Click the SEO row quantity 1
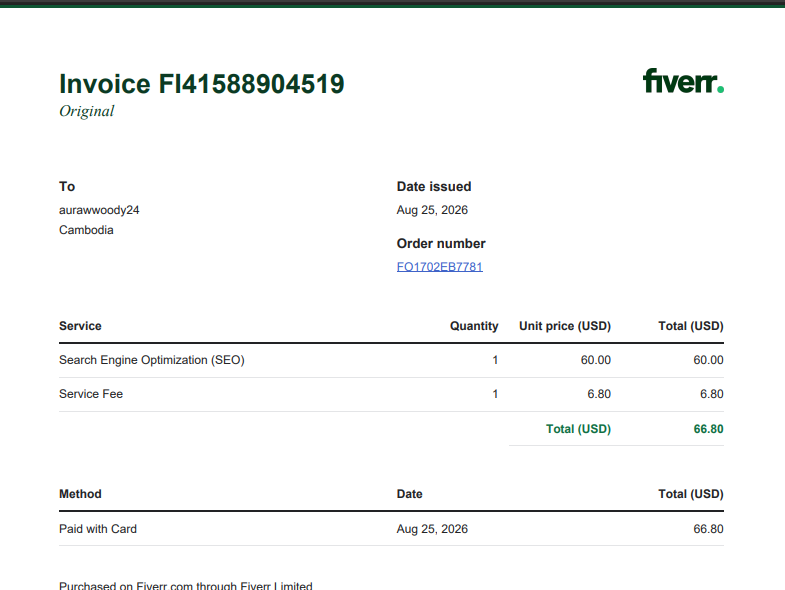The height and width of the screenshot is (590, 785). [x=495, y=360]
